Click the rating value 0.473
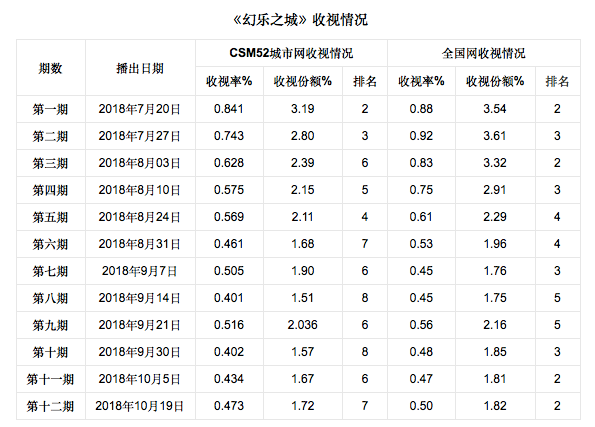595x427 pixels. [x=229, y=406]
